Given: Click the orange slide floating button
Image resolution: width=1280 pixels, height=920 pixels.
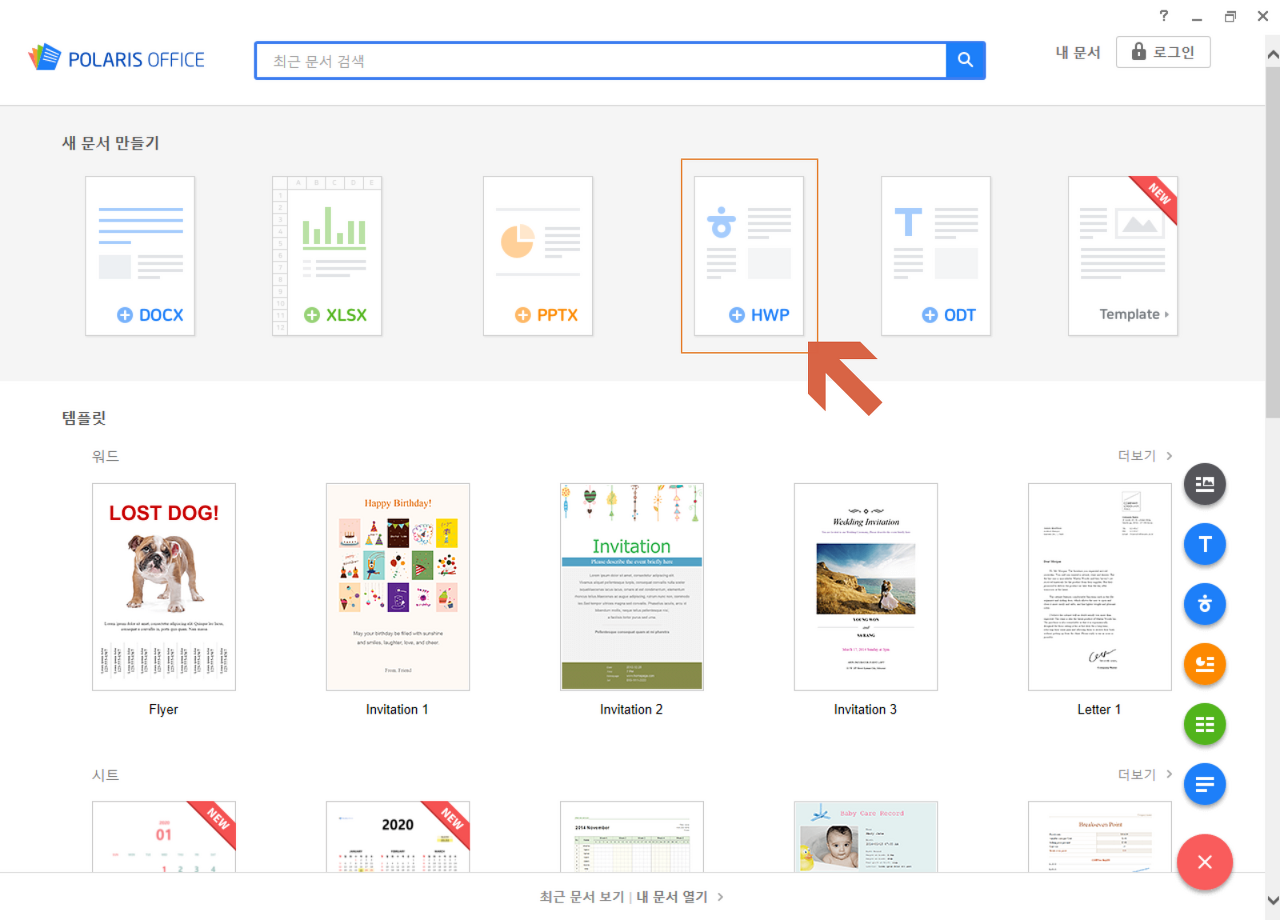Looking at the screenshot, I should point(1205,664).
